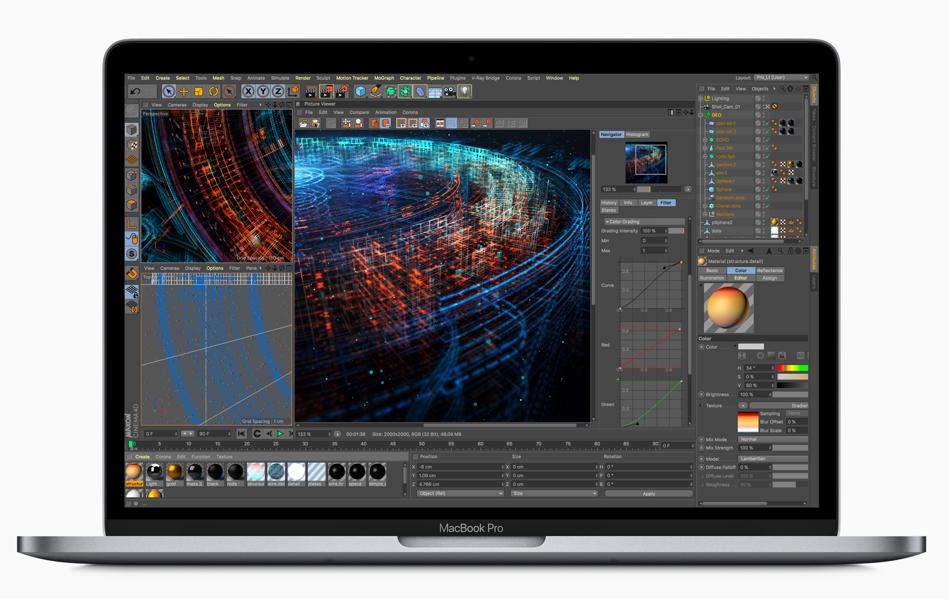Open Options menu in Perspective viewport
Image resolution: width=949 pixels, height=599 pixels.
pyautogui.click(x=222, y=105)
